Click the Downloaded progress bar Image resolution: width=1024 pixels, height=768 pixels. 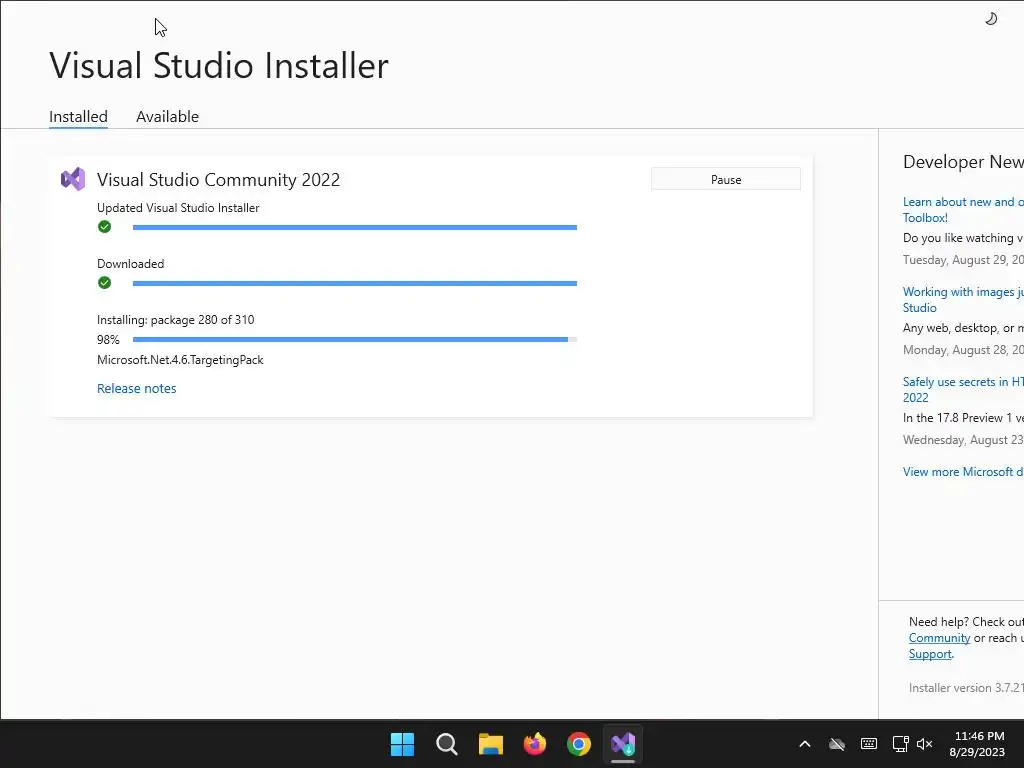[x=355, y=283]
